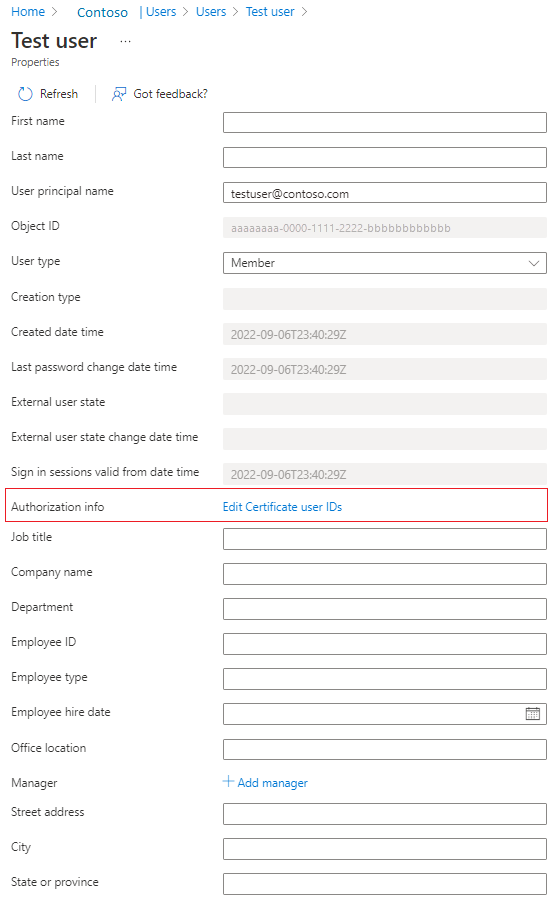Click the Got feedback person icon
The image size is (554, 900).
click(119, 94)
